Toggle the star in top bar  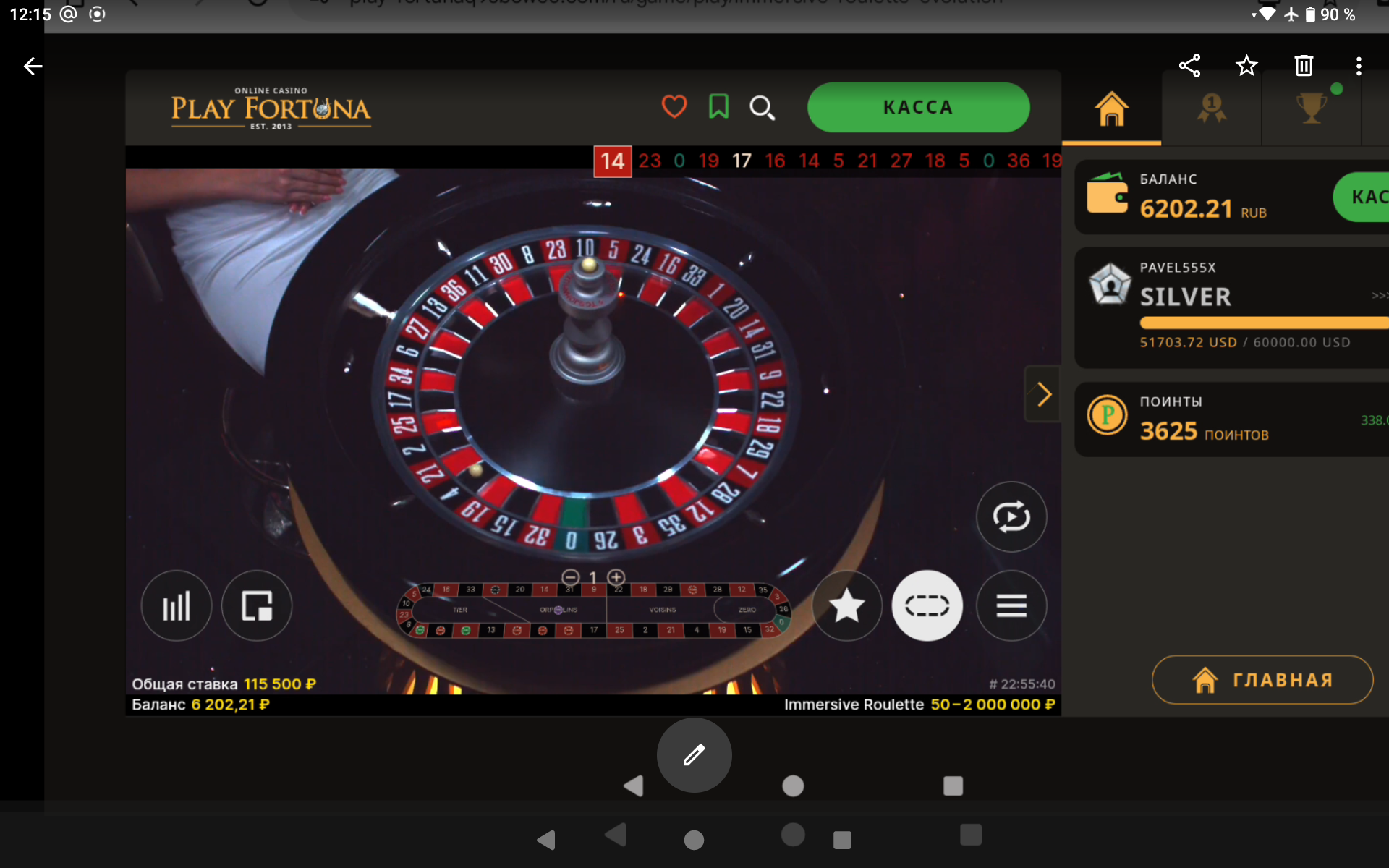1246,66
